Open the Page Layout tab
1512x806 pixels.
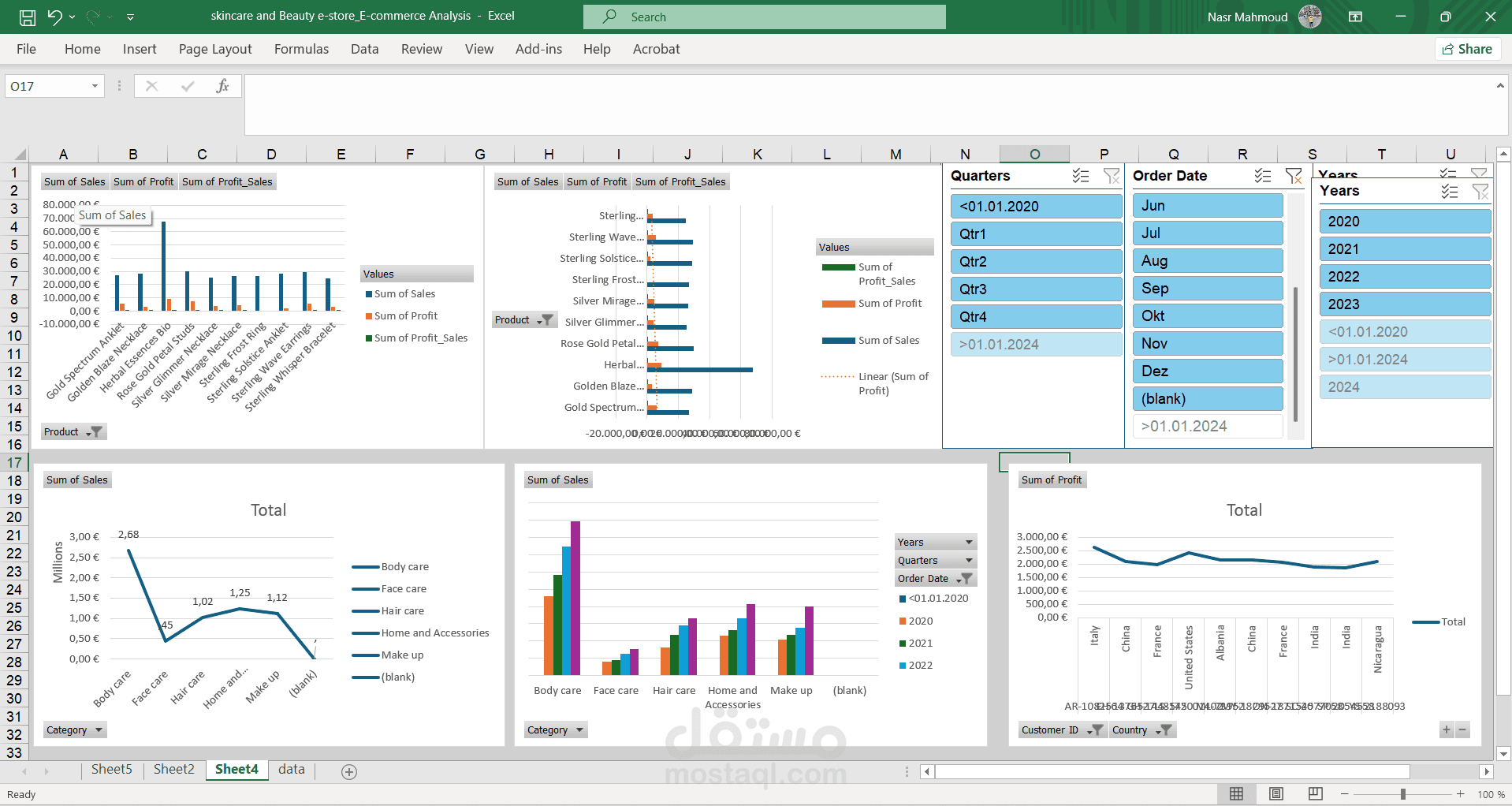tap(215, 49)
